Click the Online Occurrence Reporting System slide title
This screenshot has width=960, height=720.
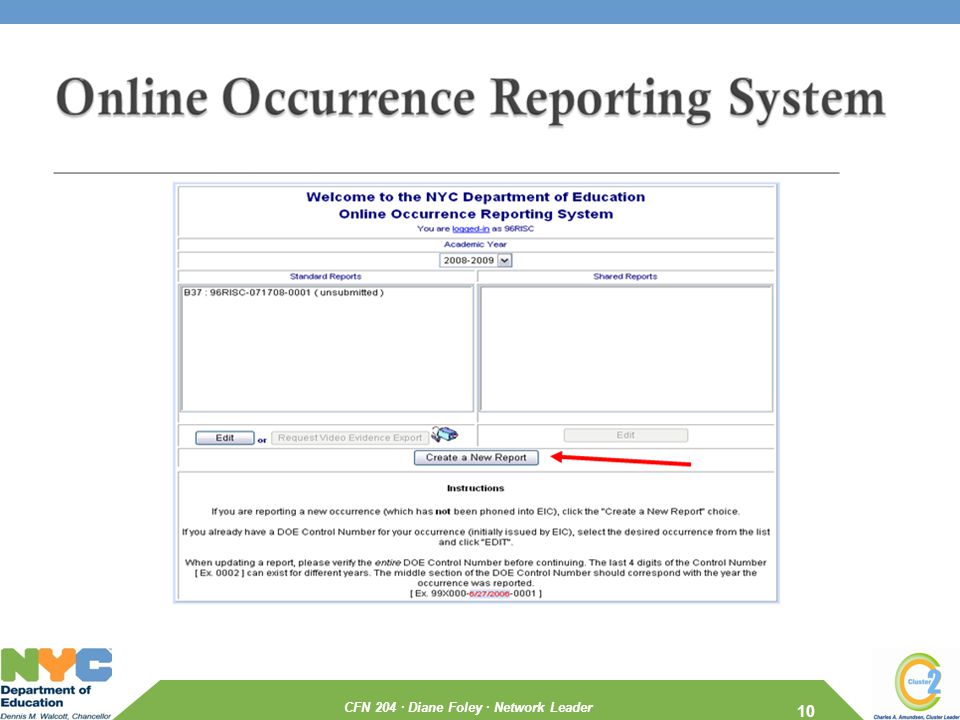470,99
